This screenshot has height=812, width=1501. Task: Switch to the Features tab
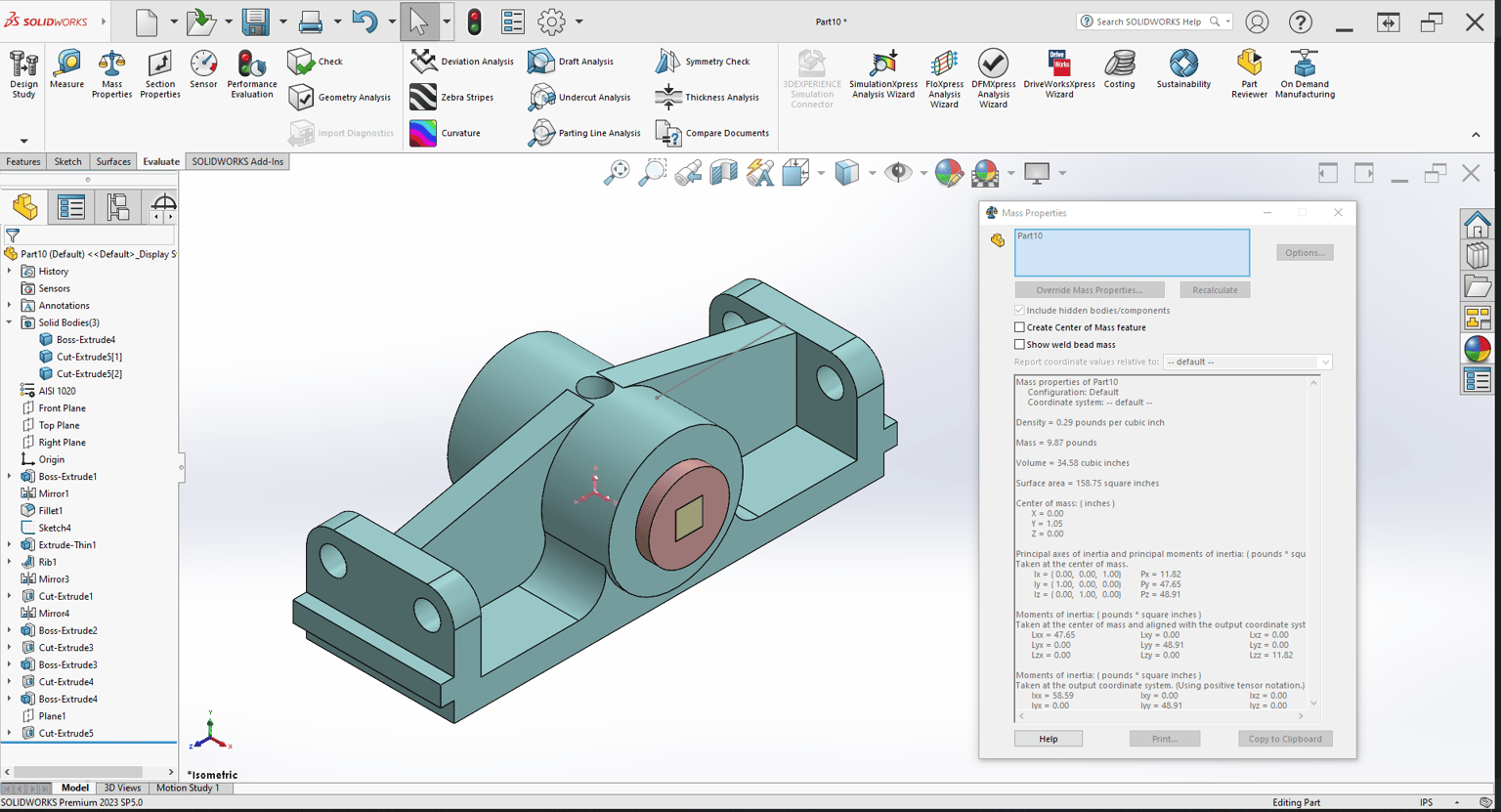pos(23,161)
